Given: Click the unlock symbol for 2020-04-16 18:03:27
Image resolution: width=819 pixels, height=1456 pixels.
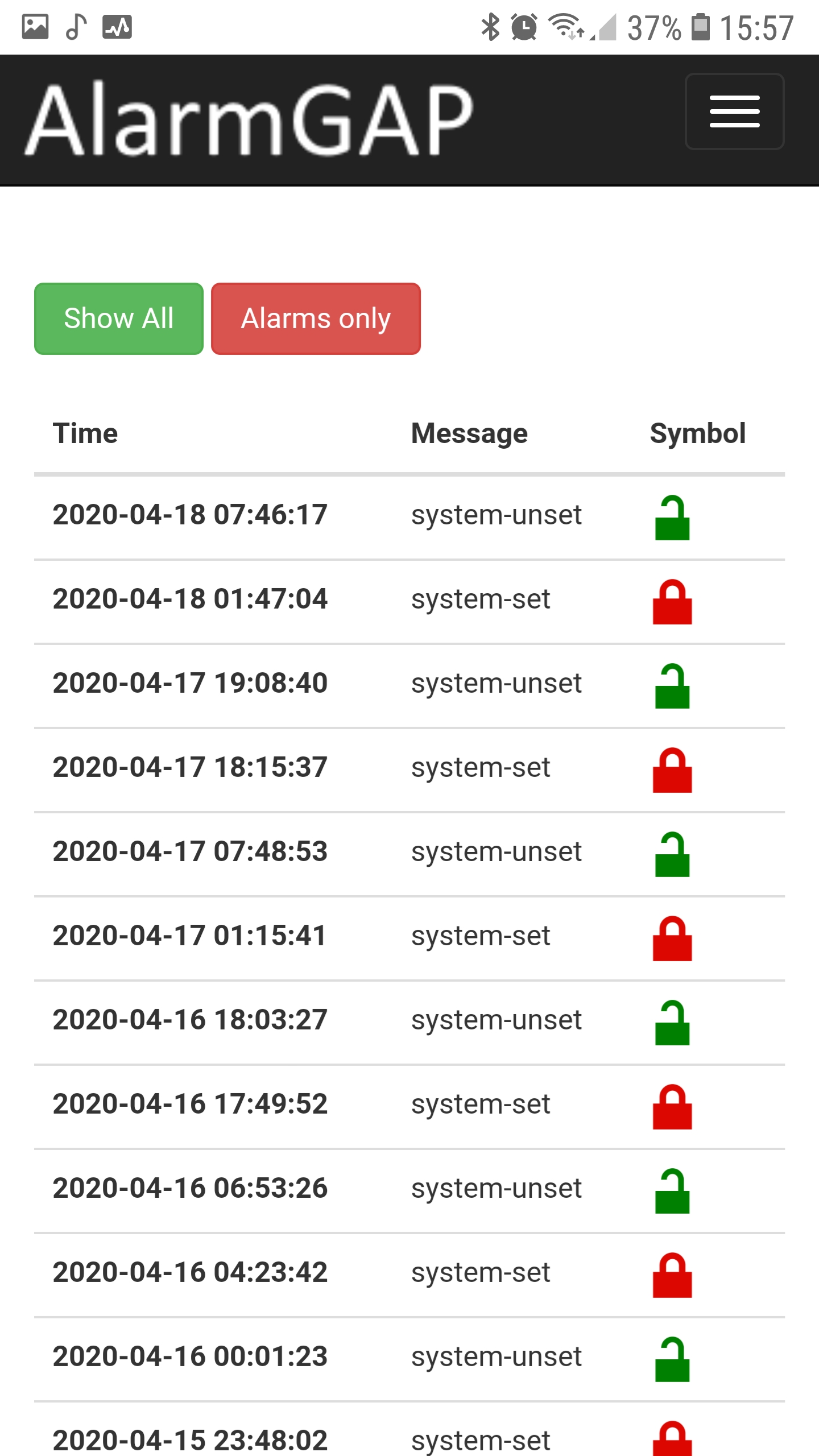Looking at the screenshot, I should [672, 1023].
